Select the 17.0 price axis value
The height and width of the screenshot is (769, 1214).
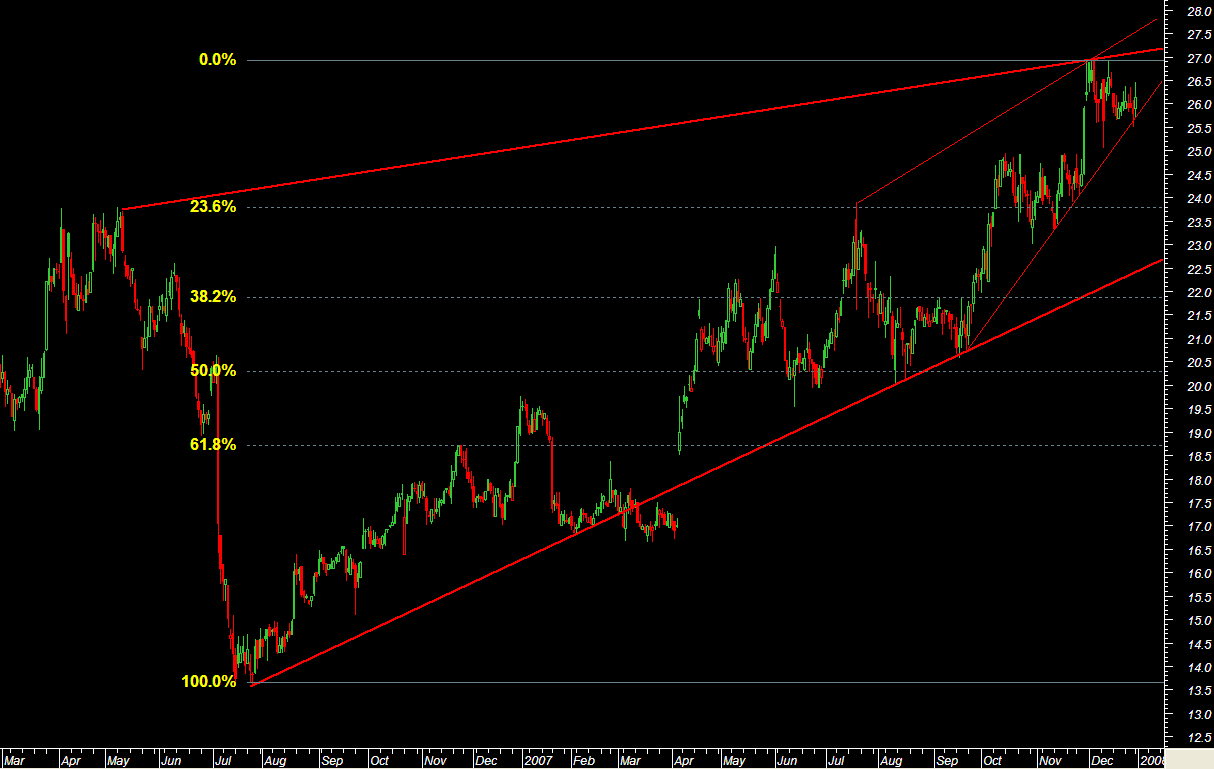coord(1199,528)
